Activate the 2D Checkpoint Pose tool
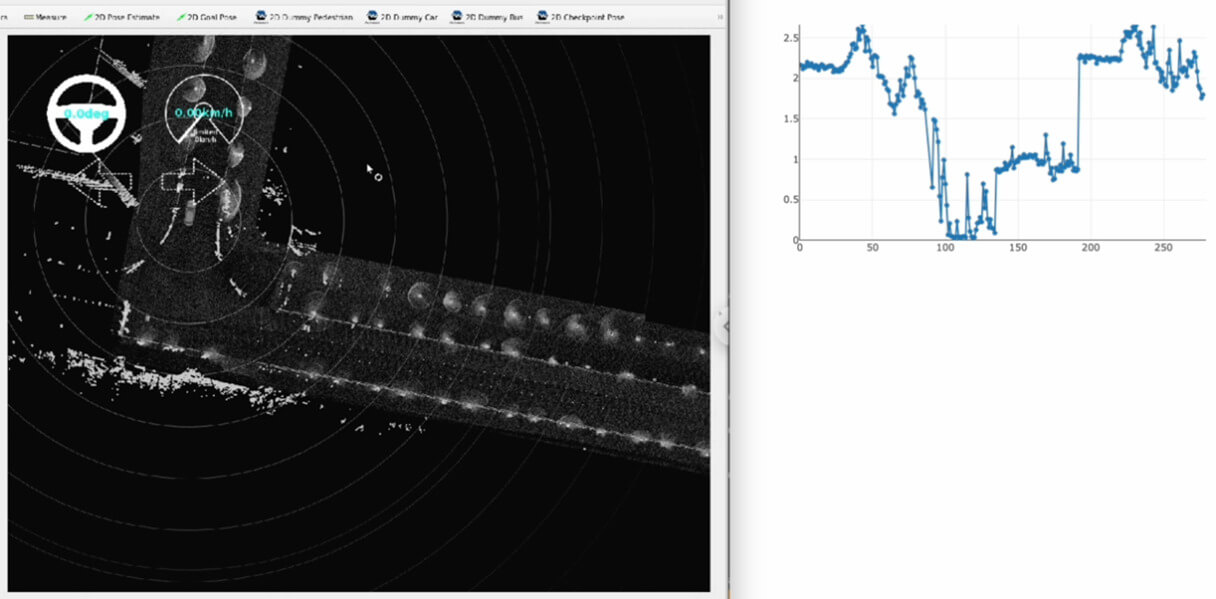The width and height of the screenshot is (1216, 599). pos(580,17)
